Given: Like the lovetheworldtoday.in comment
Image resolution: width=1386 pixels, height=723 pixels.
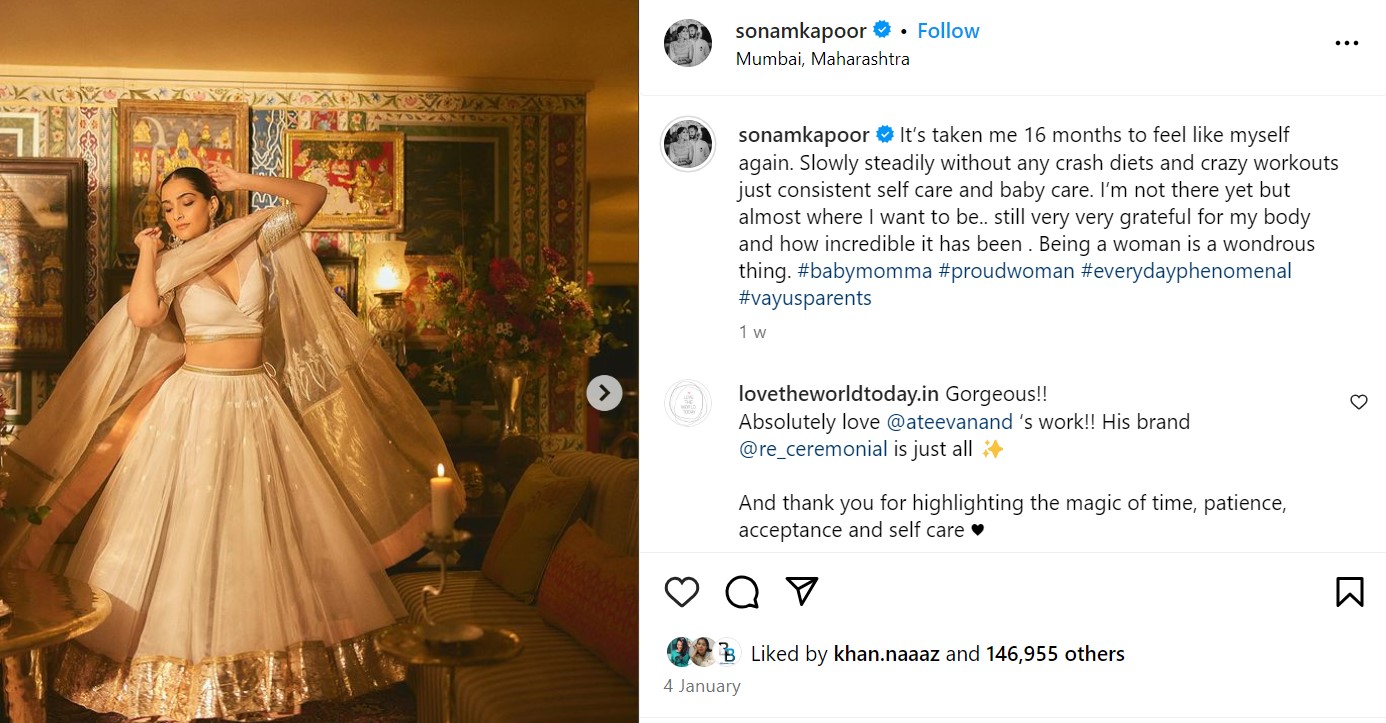Looking at the screenshot, I should tap(1358, 402).
